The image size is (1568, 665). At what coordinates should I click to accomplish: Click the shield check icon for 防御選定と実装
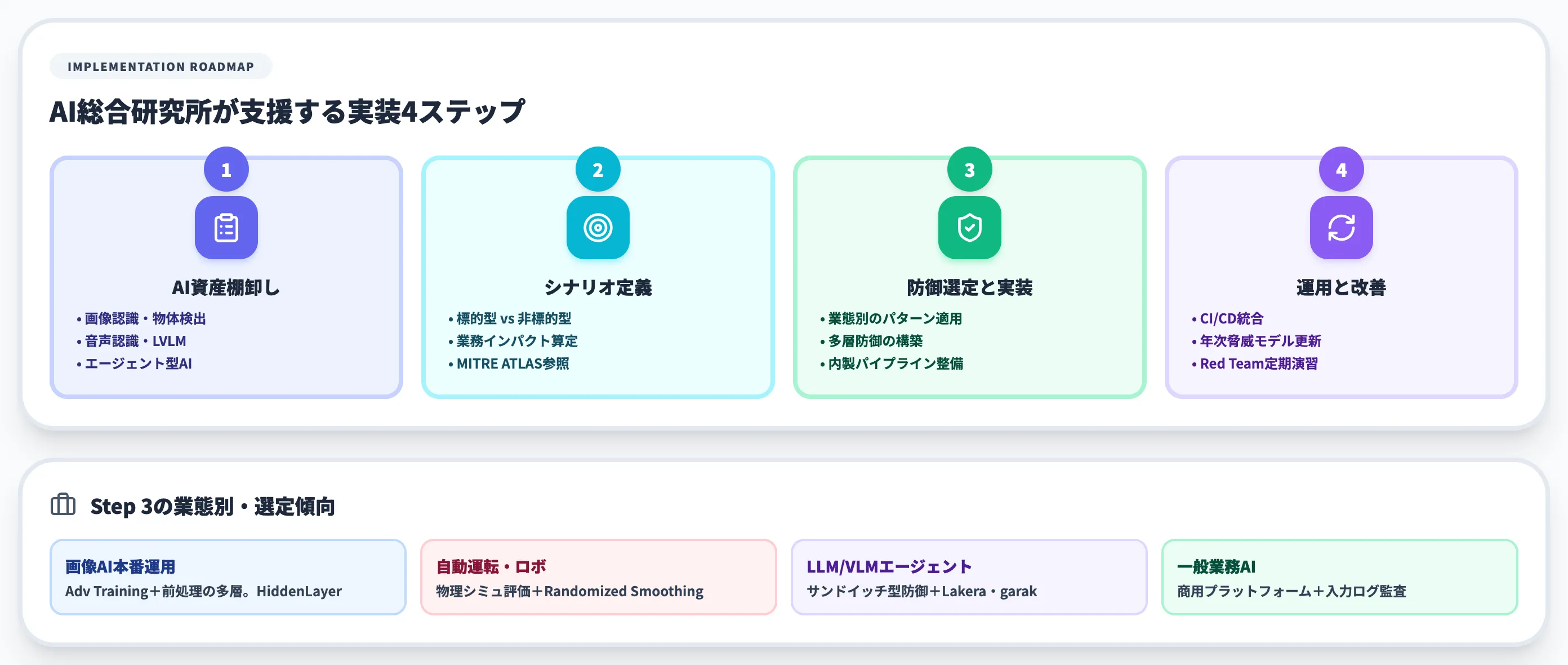pos(970,228)
